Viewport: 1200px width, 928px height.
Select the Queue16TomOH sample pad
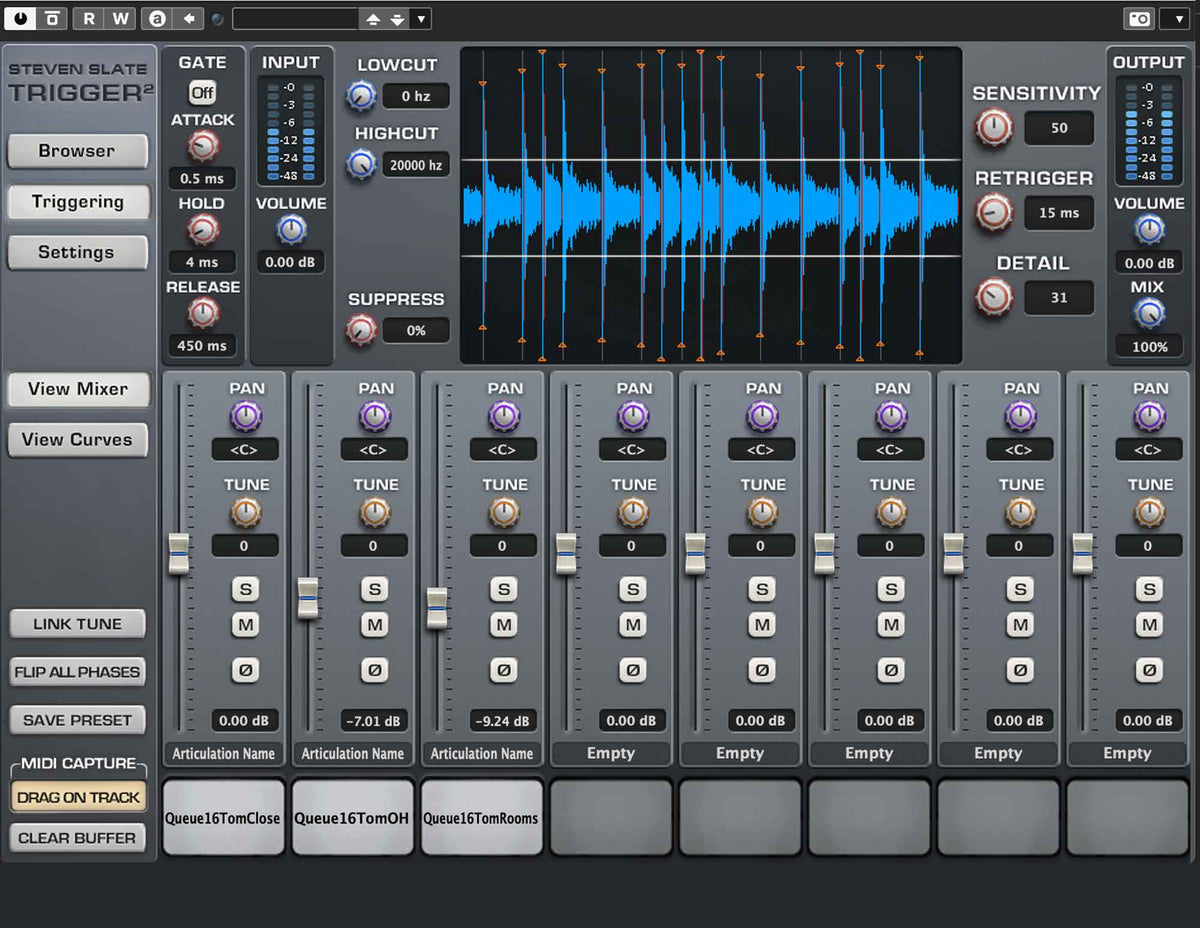point(352,817)
